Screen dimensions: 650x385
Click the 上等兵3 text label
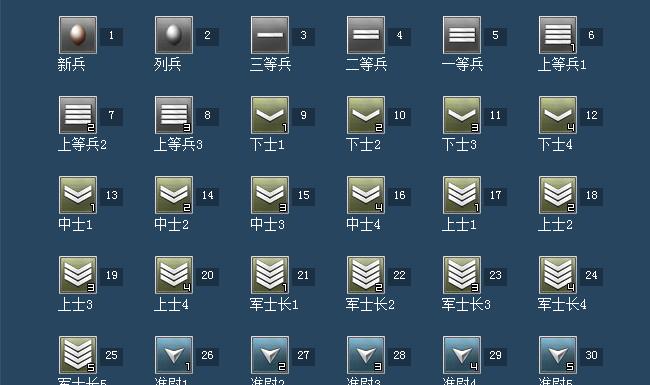178,145
